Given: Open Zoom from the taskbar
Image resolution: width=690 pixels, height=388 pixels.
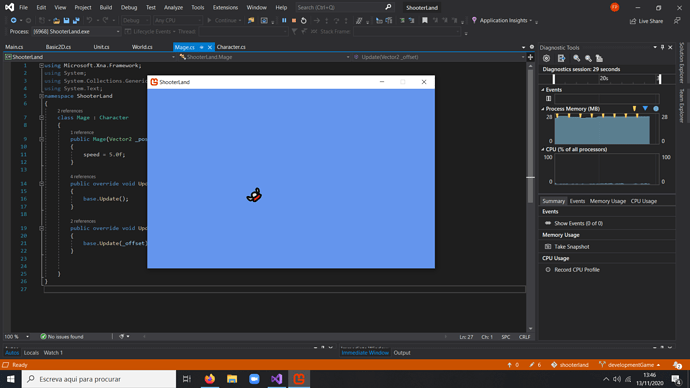Looking at the screenshot, I should [254, 379].
